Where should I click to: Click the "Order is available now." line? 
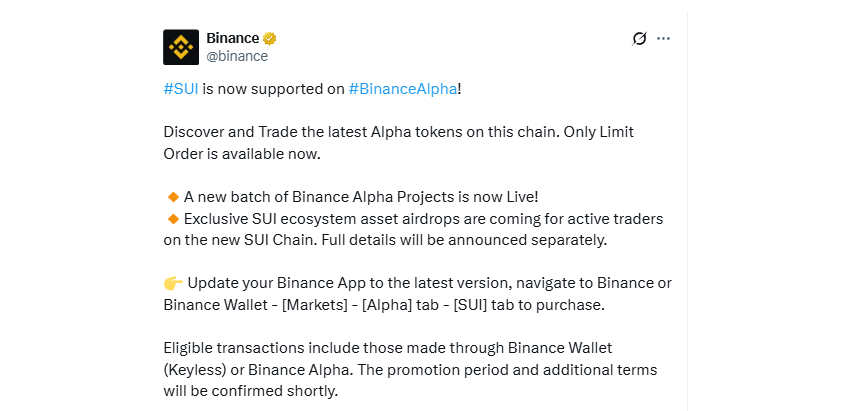pyautogui.click(x=244, y=154)
